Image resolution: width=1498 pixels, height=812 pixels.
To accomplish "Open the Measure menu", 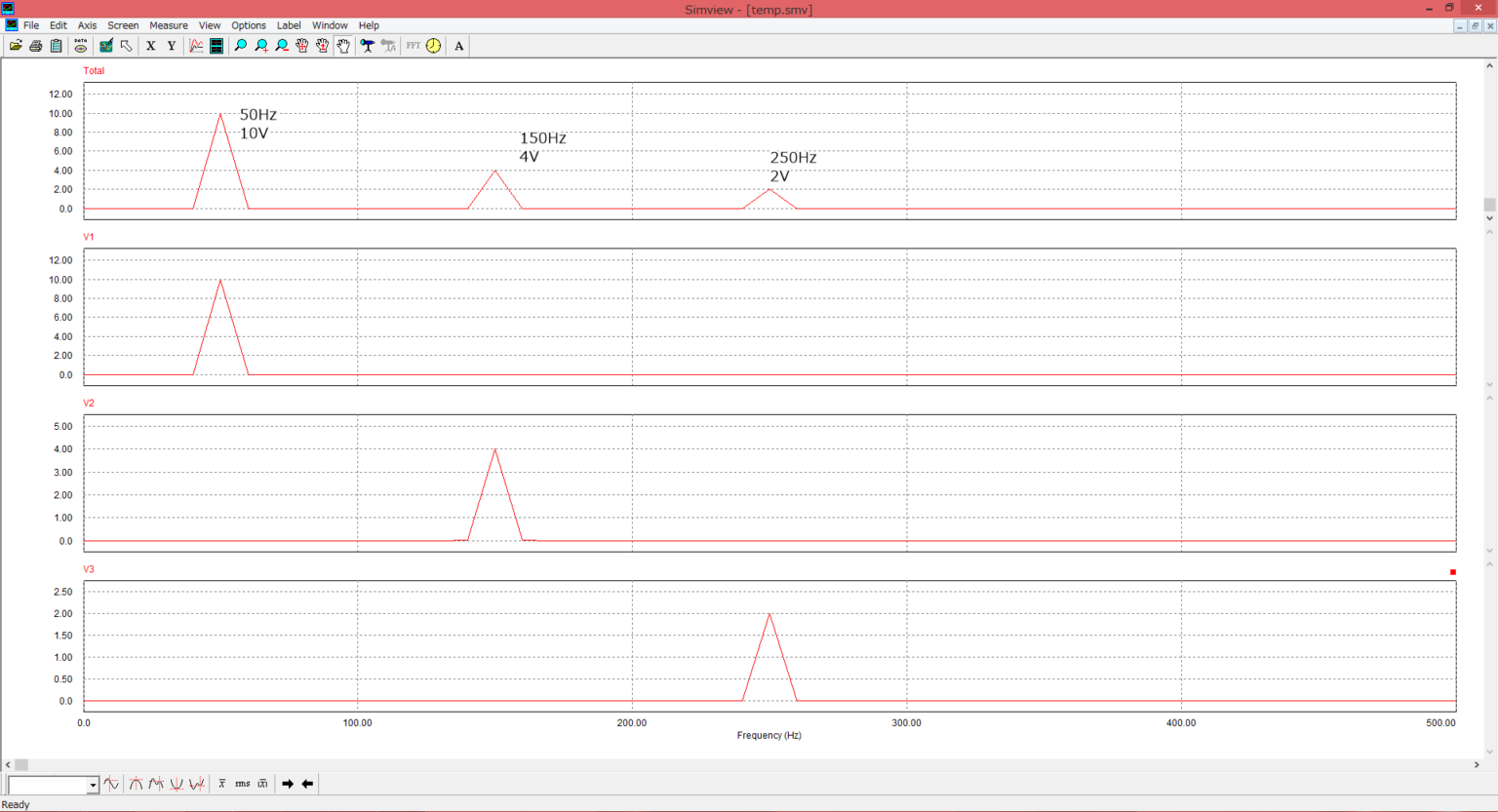I will [168, 25].
